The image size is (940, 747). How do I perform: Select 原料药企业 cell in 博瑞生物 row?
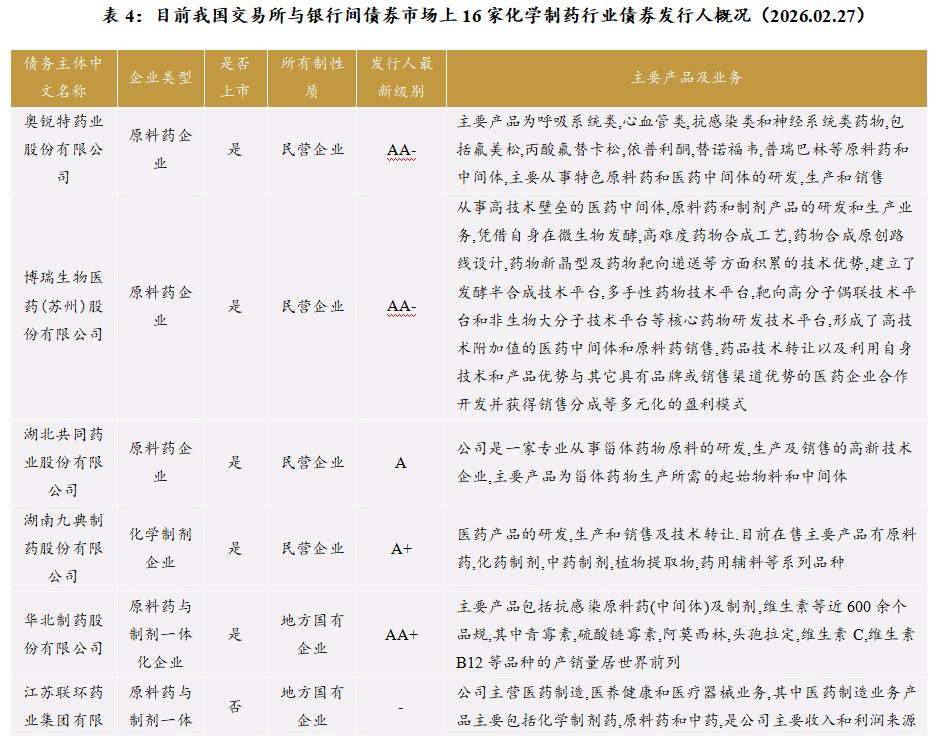(161, 306)
